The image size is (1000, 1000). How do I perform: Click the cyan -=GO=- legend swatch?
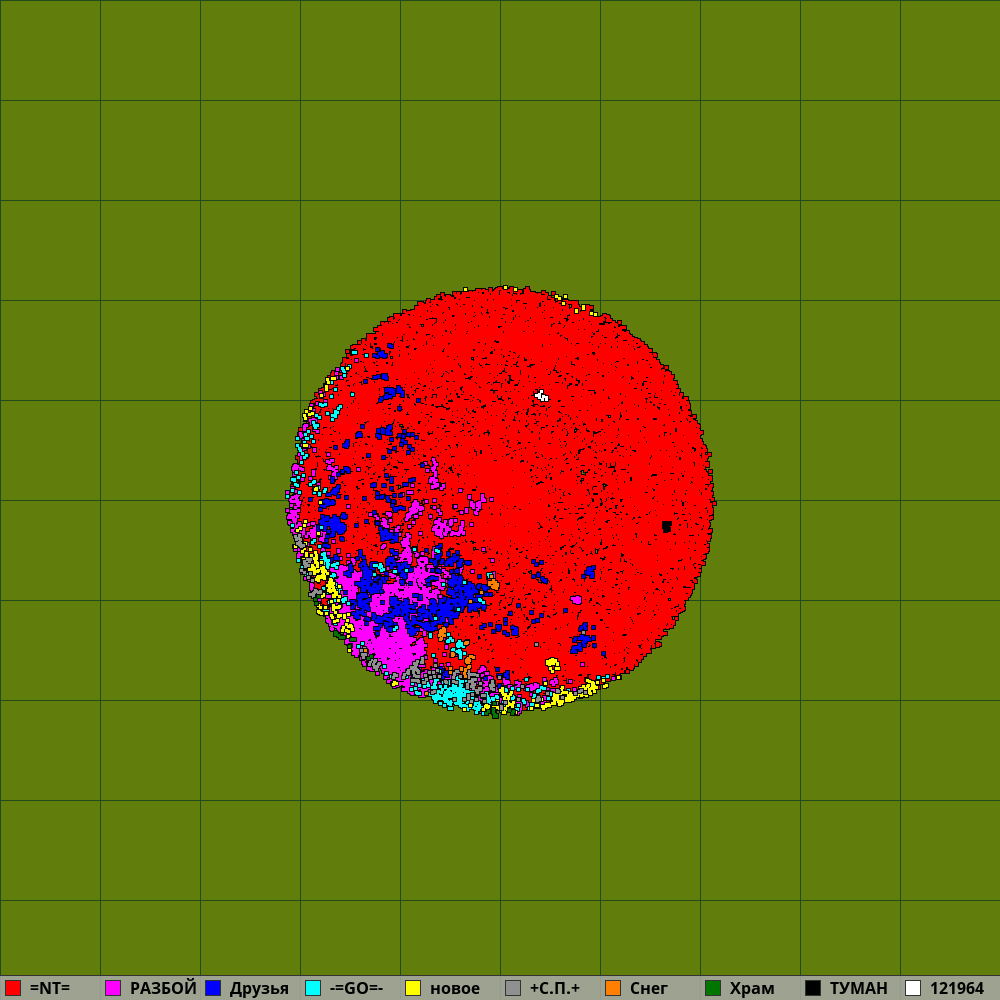(313, 988)
